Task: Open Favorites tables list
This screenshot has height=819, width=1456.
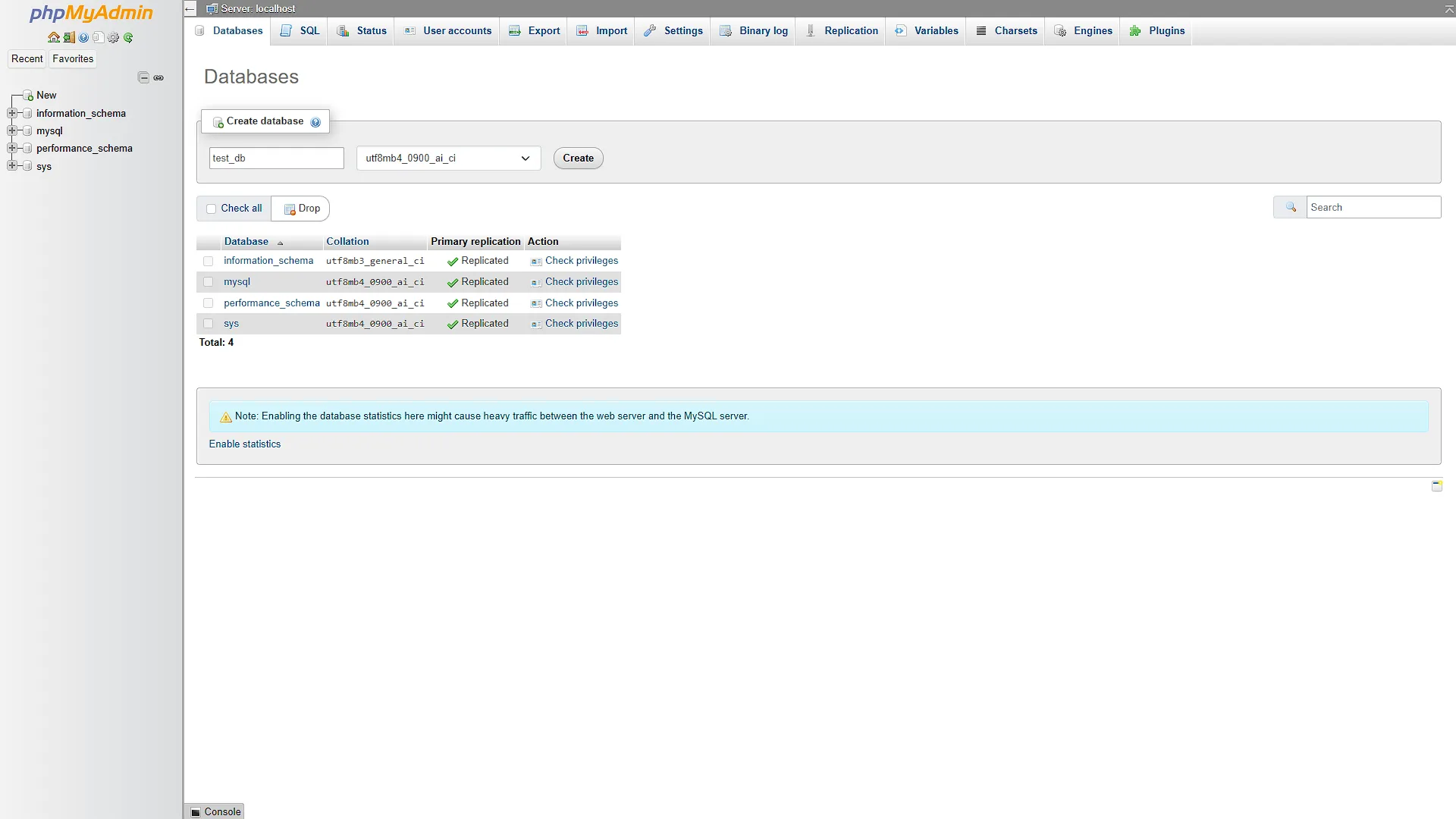Action: (x=73, y=59)
